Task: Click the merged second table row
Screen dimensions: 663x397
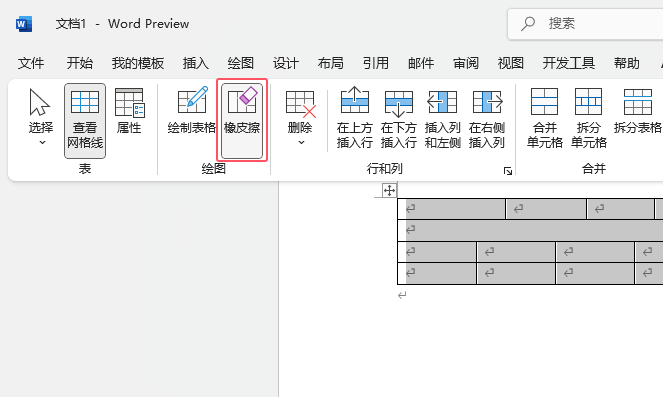Action: [x=531, y=230]
